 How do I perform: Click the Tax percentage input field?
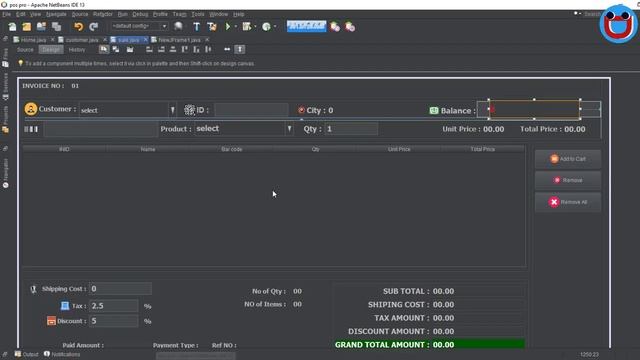click(x=114, y=306)
